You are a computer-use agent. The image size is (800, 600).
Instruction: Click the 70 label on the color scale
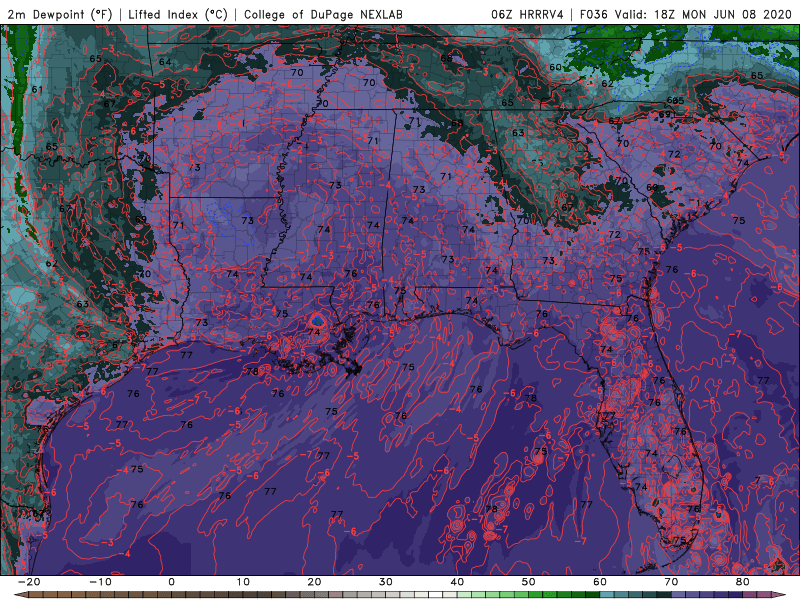point(671,582)
